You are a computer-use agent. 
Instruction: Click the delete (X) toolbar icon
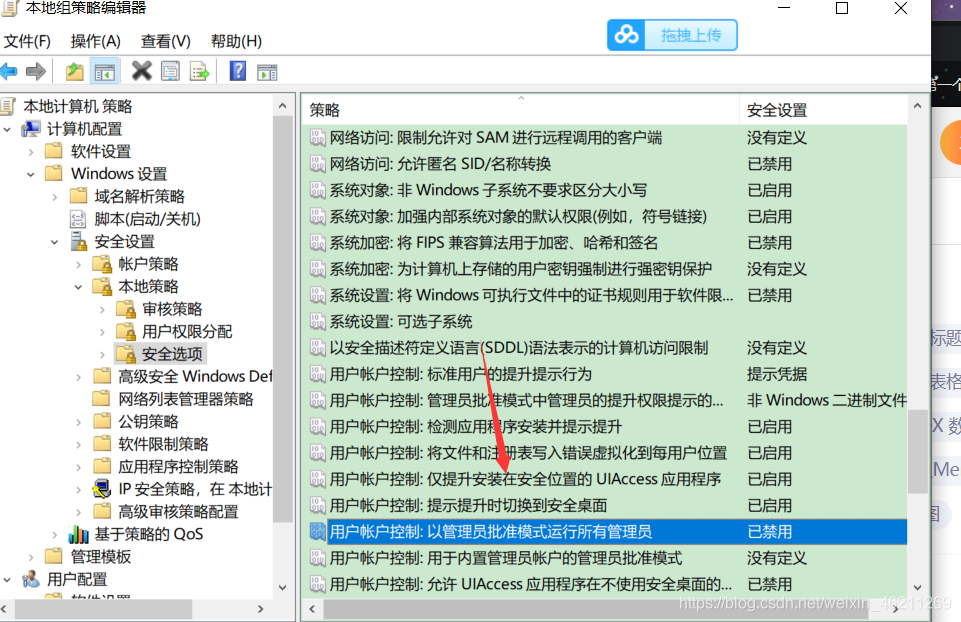[141, 70]
